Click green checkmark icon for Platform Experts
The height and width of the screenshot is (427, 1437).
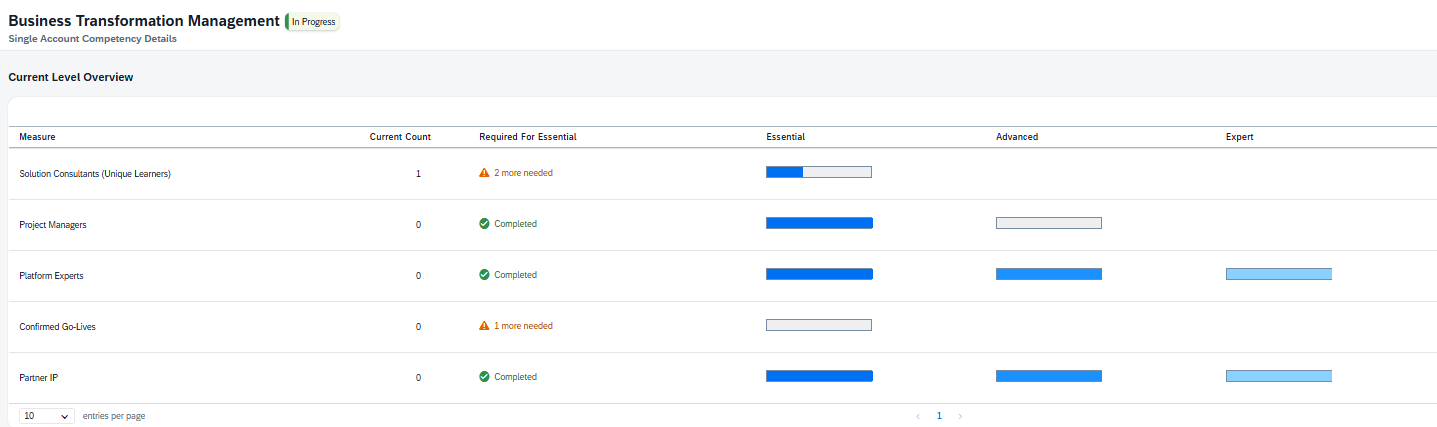pyautogui.click(x=484, y=275)
